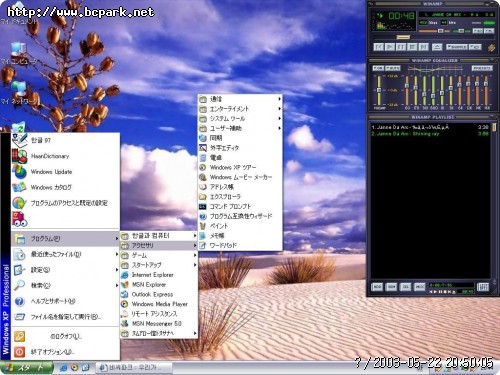The width and height of the screenshot is (500, 375).
Task: Launch ペイント from Accessories
Action: 240,226
